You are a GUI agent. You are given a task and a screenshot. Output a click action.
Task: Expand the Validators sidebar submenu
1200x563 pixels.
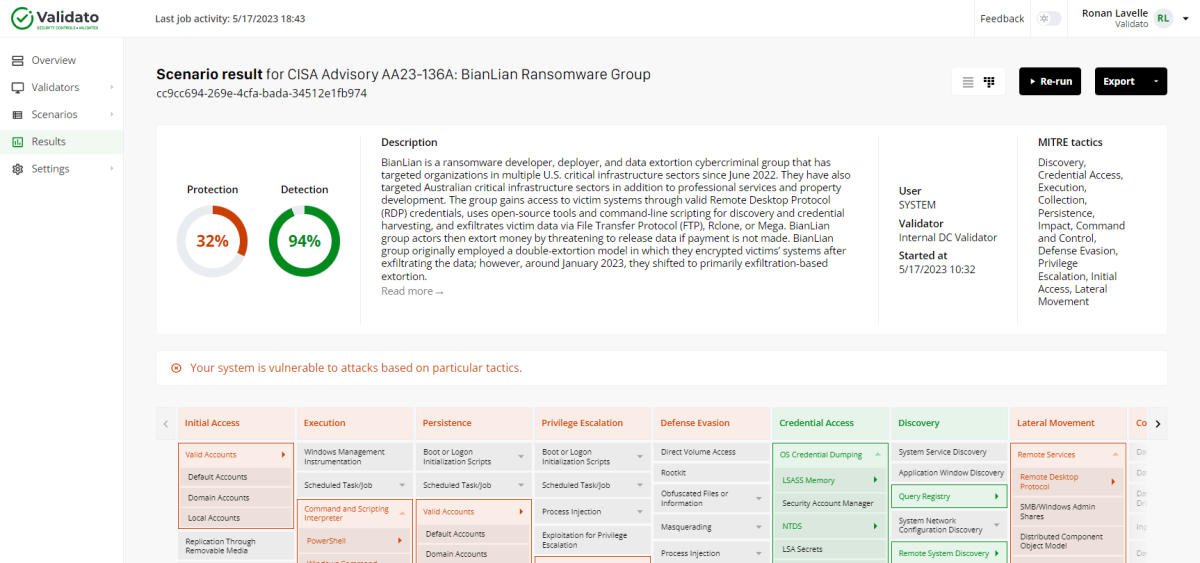click(x=111, y=88)
